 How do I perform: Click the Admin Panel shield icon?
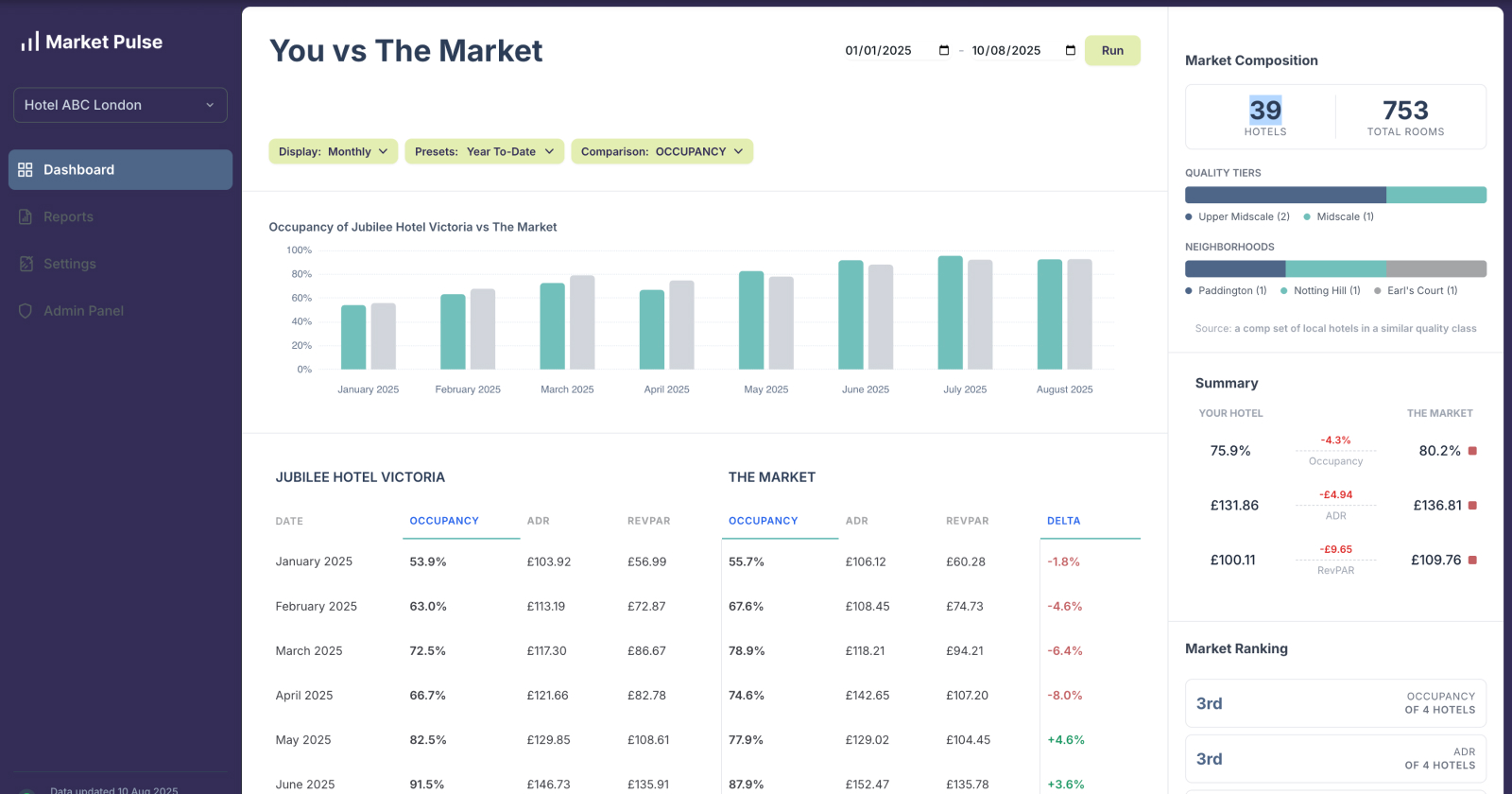26,311
